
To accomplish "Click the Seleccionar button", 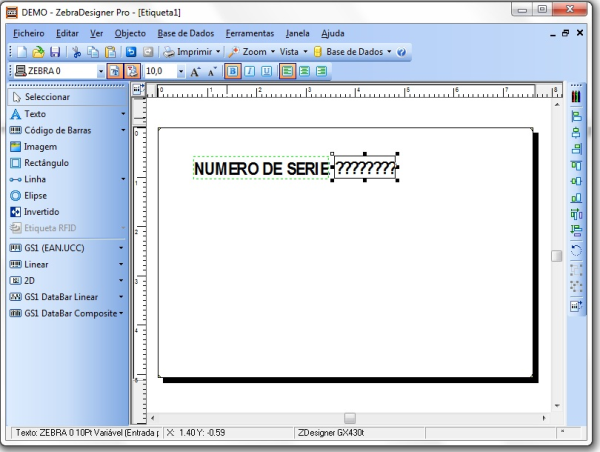I will click(47, 98).
